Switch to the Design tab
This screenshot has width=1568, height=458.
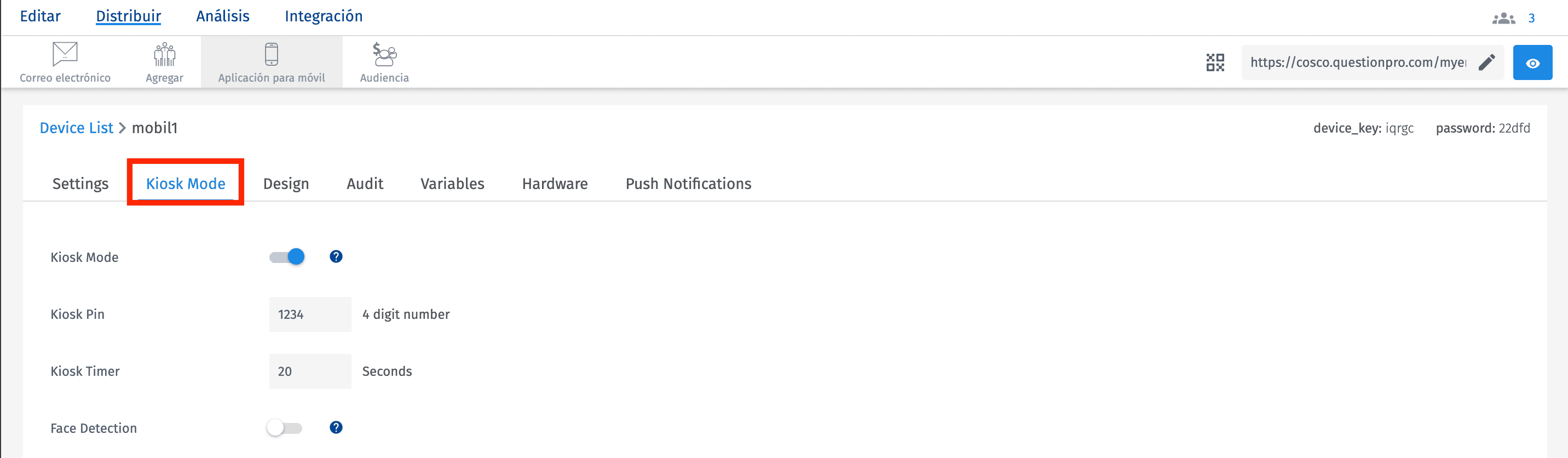click(286, 184)
